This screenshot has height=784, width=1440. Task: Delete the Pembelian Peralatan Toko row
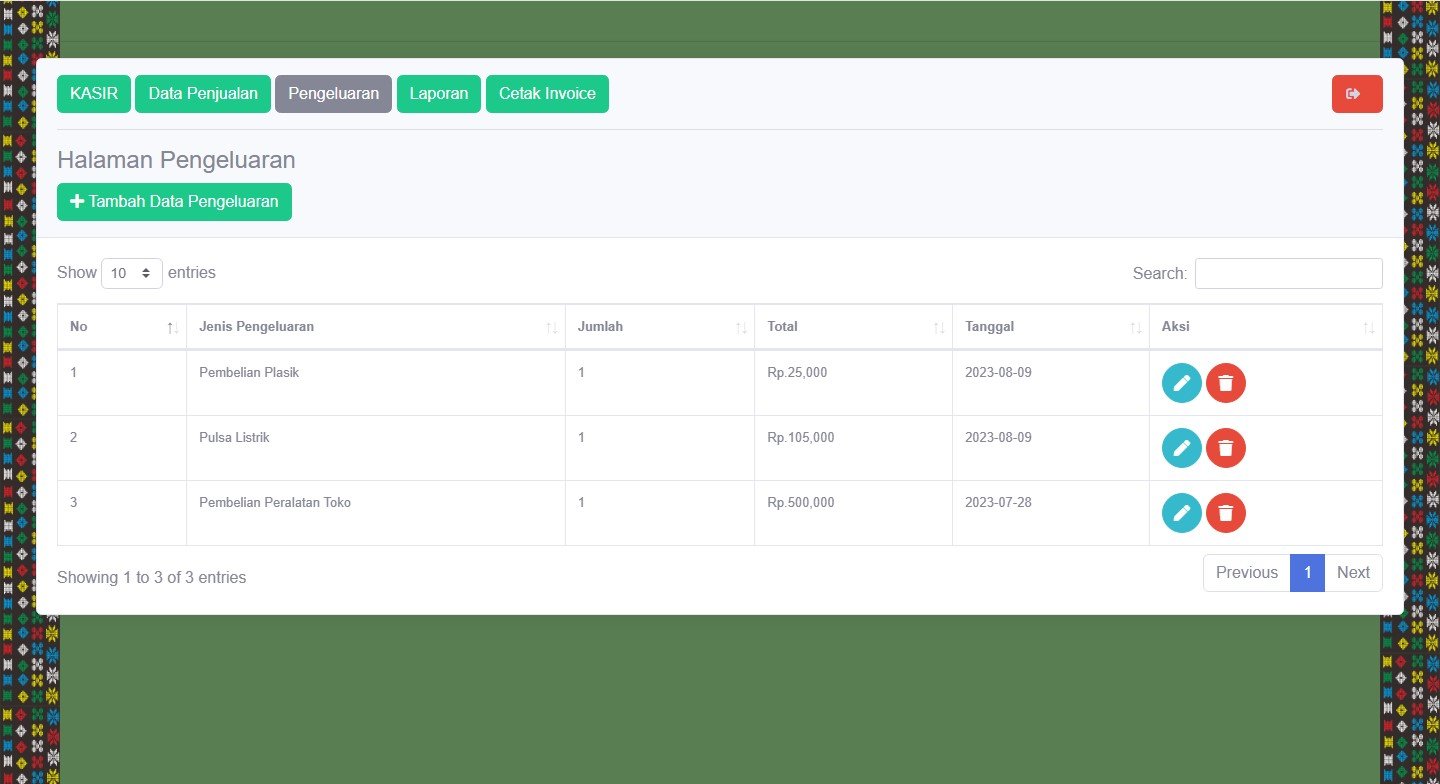pyautogui.click(x=1225, y=513)
